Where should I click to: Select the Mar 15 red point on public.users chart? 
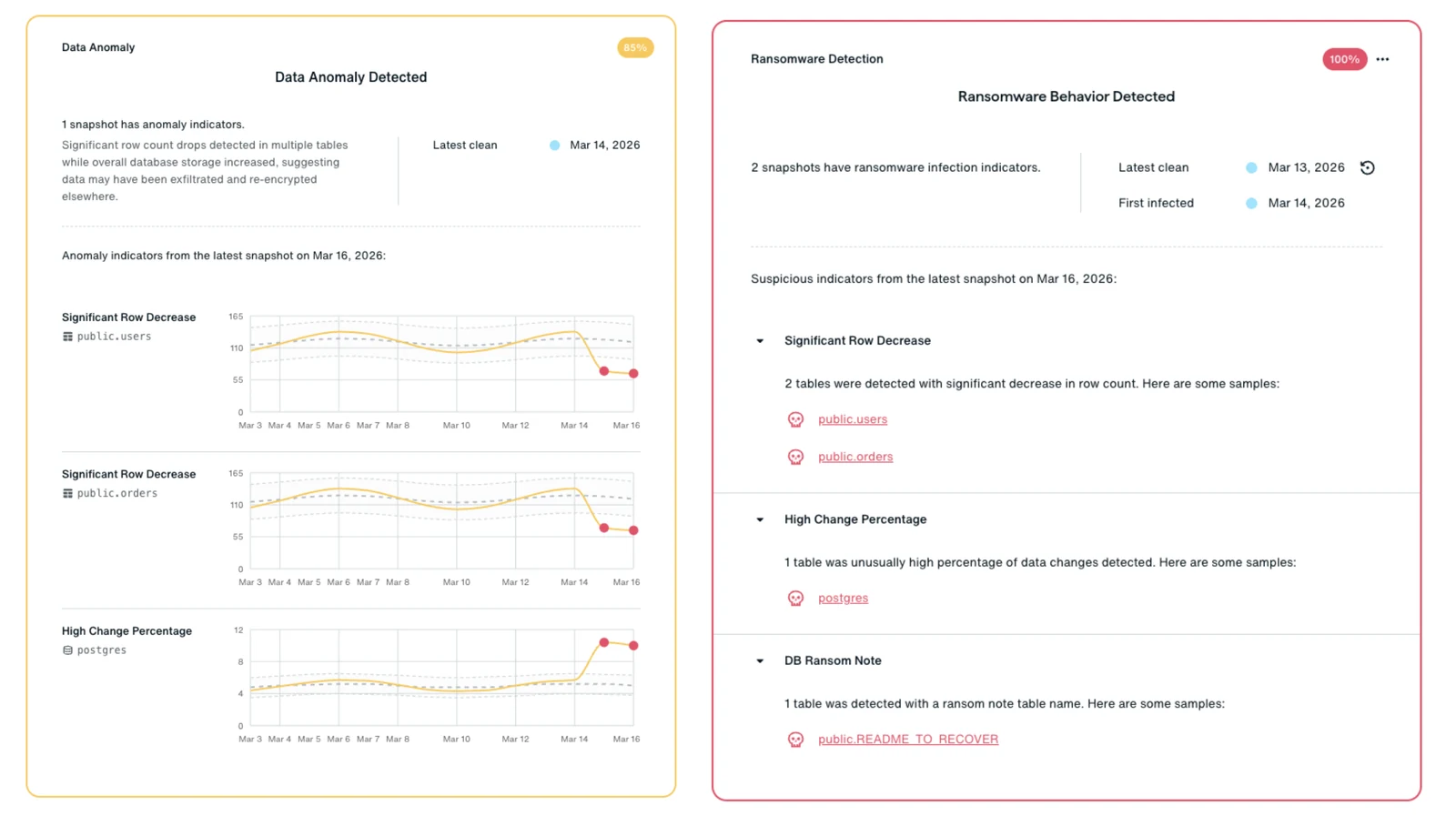(603, 370)
